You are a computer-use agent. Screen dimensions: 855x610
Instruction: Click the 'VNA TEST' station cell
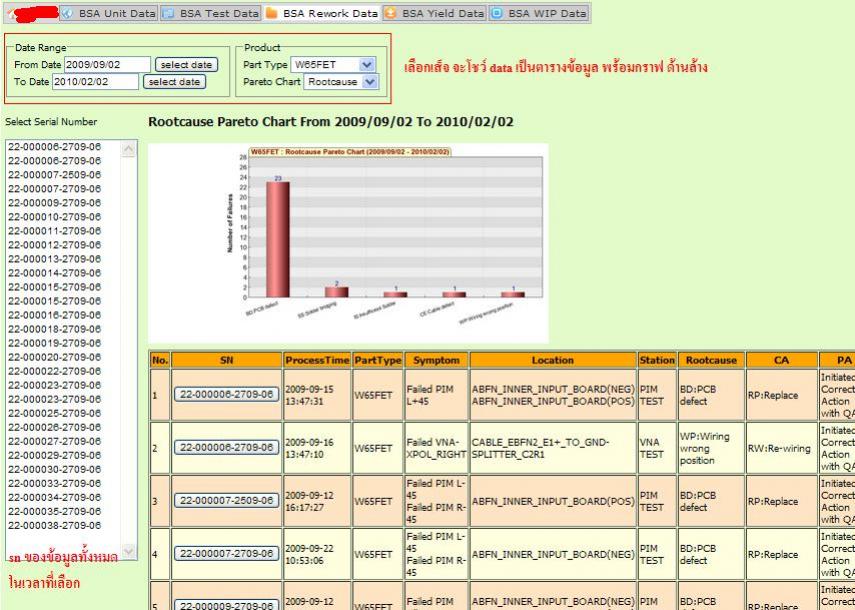click(x=657, y=448)
